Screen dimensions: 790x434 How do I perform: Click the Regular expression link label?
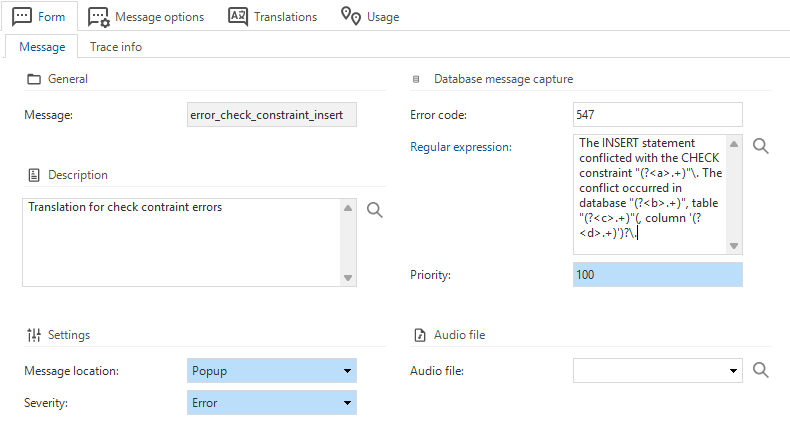[461, 147]
